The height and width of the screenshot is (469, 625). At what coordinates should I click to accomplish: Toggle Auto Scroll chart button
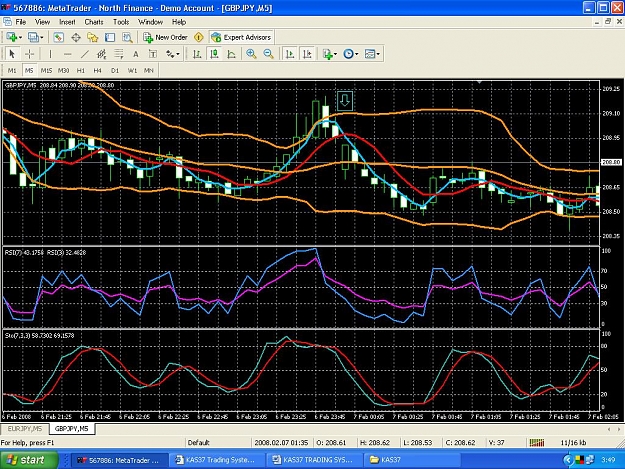tap(290, 54)
